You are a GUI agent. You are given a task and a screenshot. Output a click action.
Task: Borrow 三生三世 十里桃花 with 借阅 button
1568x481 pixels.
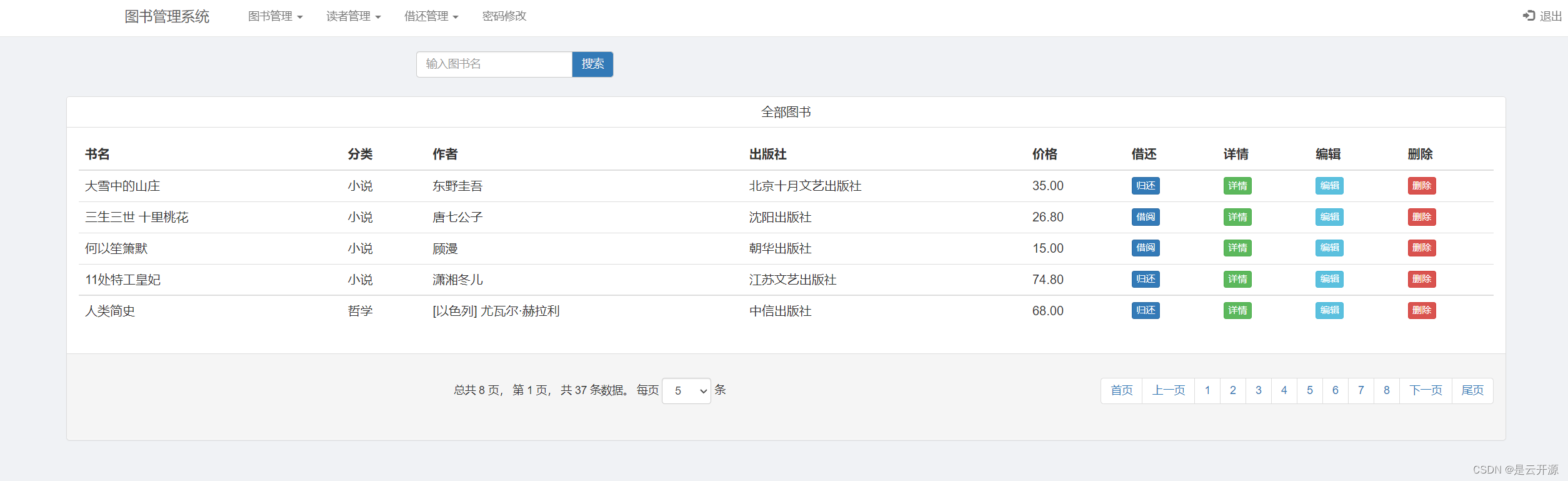(x=1146, y=217)
